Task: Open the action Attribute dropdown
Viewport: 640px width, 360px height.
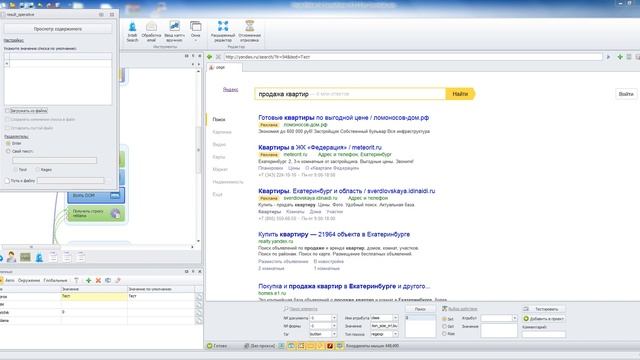Action: pos(514,318)
